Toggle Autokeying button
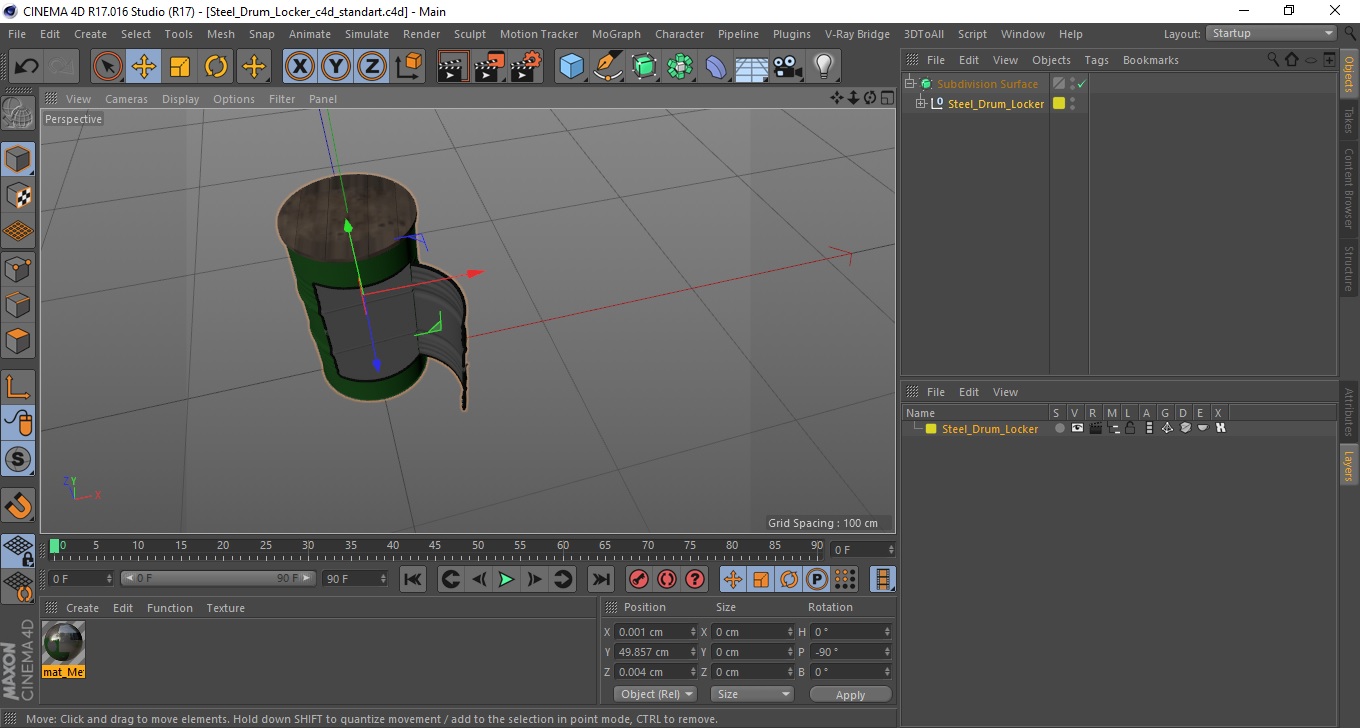 pos(667,579)
